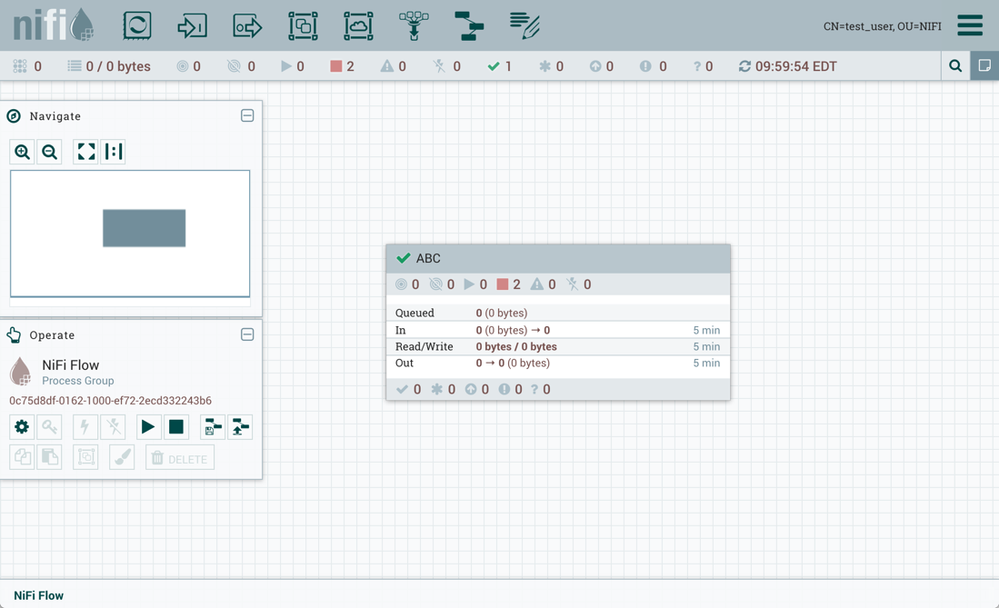This screenshot has width=999, height=608.
Task: Start the flow with the green play button
Action: point(147,427)
